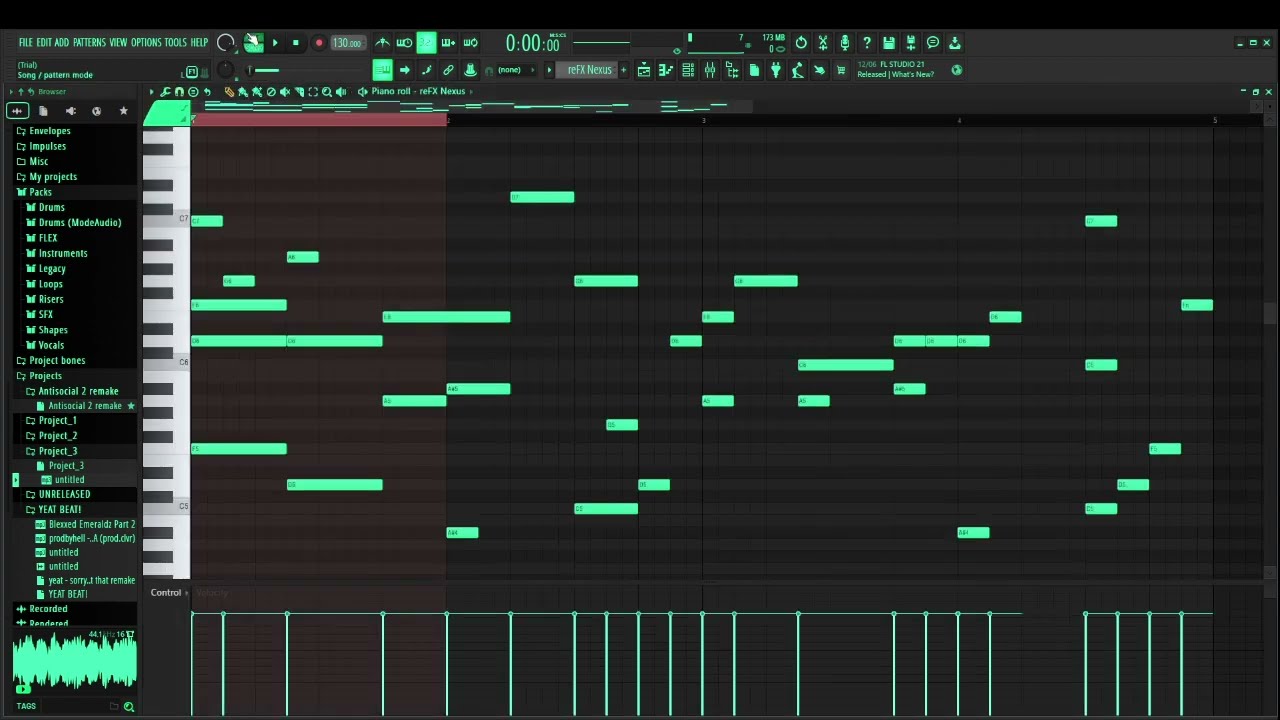The width and height of the screenshot is (1280, 720).
Task: Click the question mark help icon
Action: tap(867, 43)
